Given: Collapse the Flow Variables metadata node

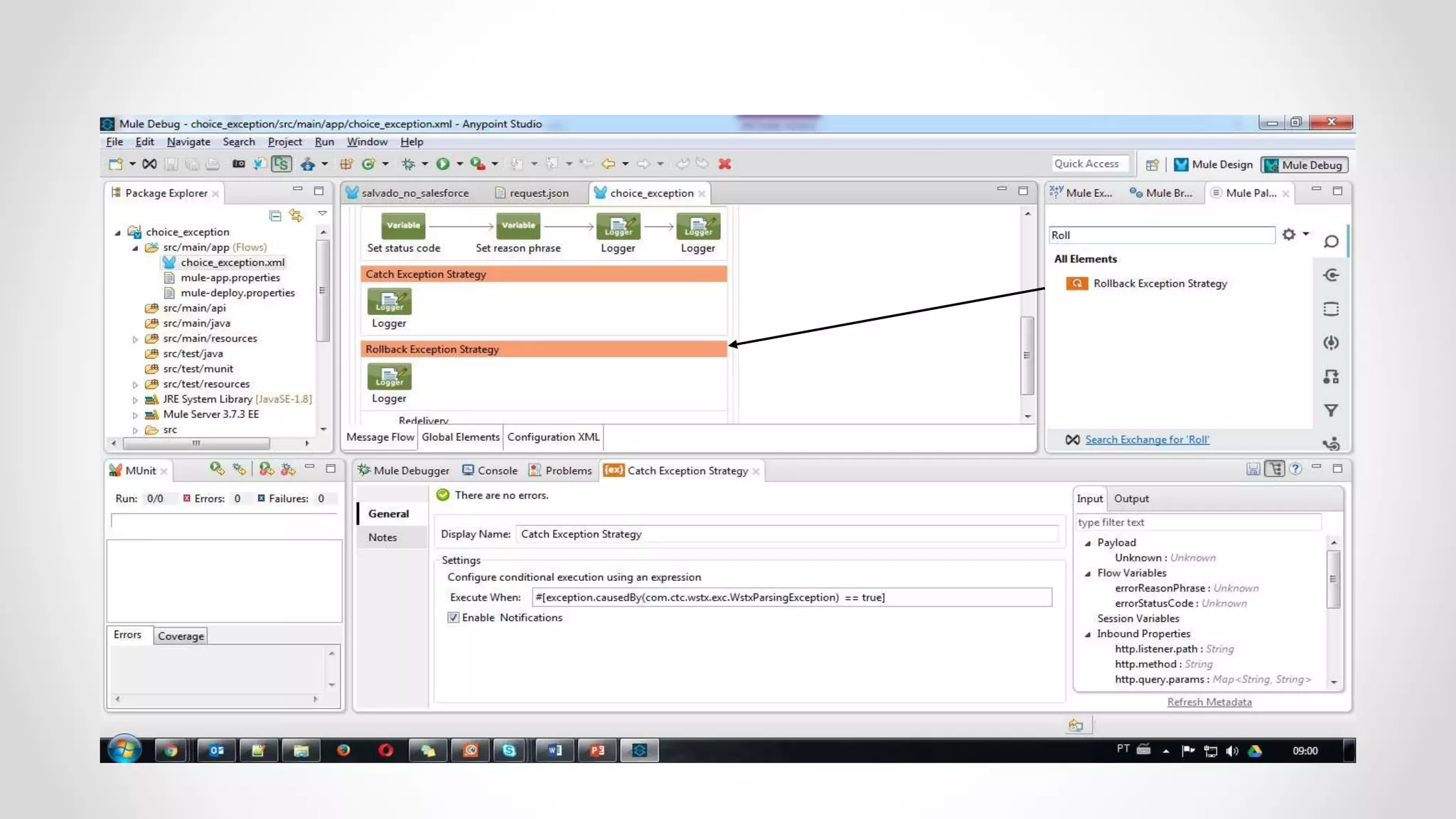Looking at the screenshot, I should click(x=1088, y=574).
